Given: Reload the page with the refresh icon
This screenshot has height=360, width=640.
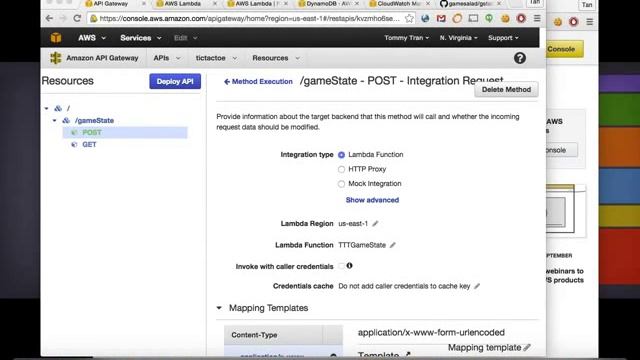Looking at the screenshot, I should click(77, 18).
